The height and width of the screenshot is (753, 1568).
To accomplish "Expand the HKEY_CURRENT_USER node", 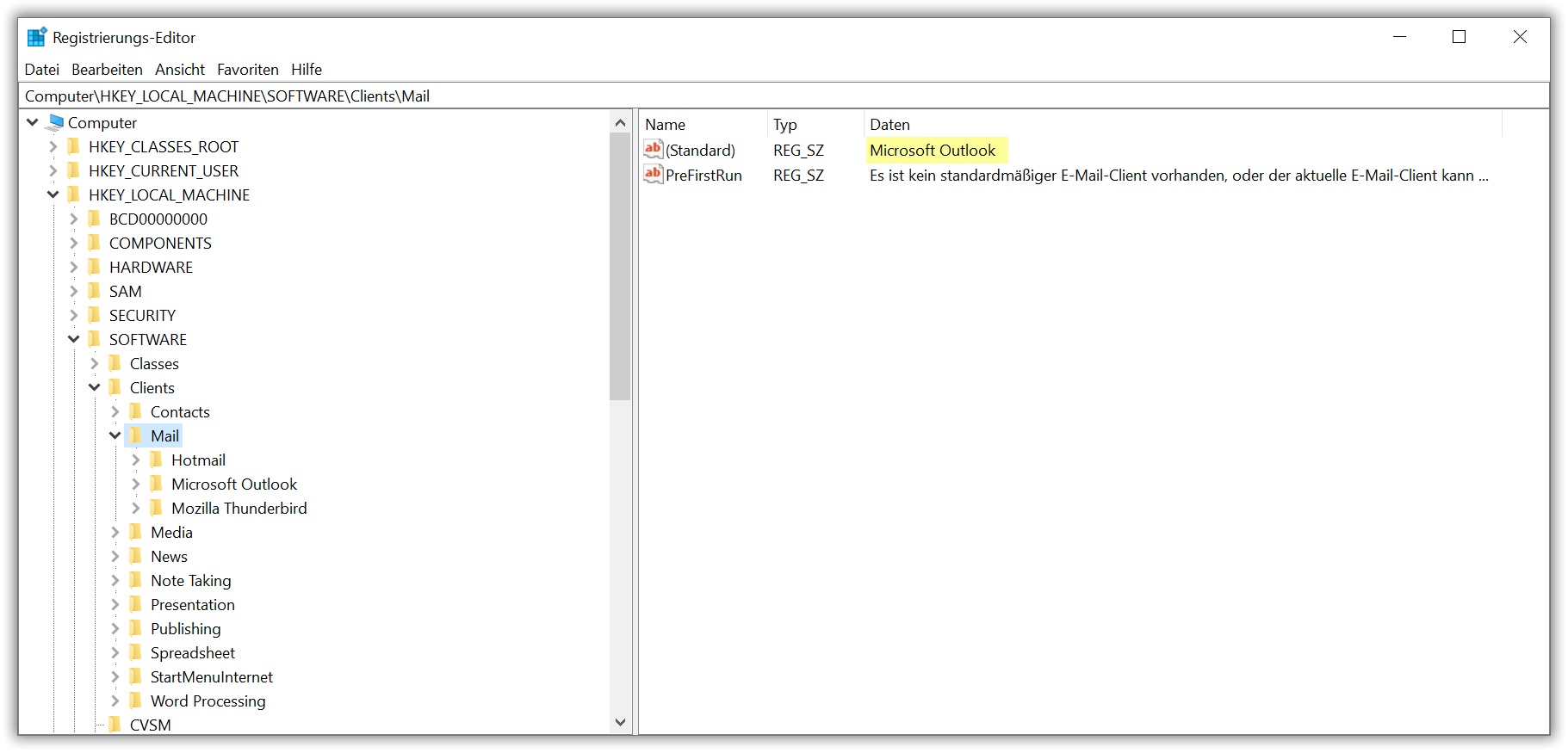I will (53, 170).
